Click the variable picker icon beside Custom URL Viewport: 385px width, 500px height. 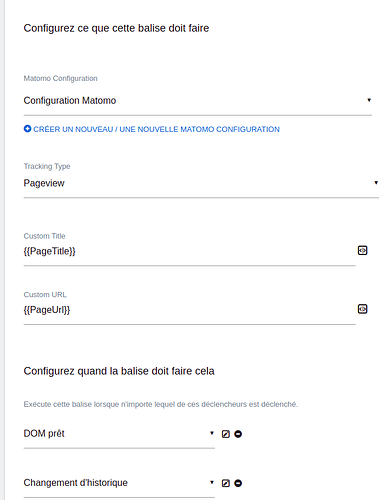(x=362, y=309)
